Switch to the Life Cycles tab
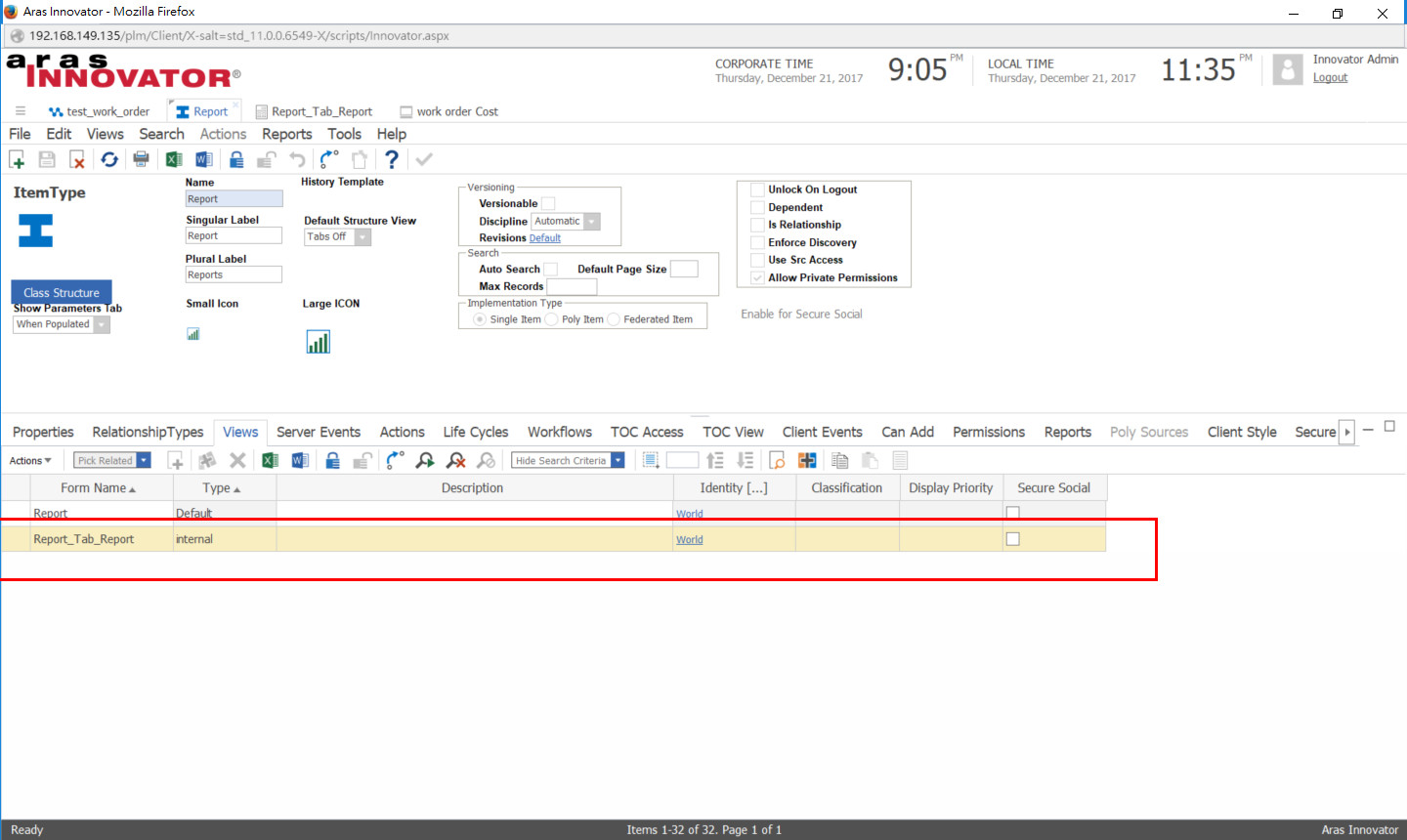The width and height of the screenshot is (1407, 840). tap(476, 432)
